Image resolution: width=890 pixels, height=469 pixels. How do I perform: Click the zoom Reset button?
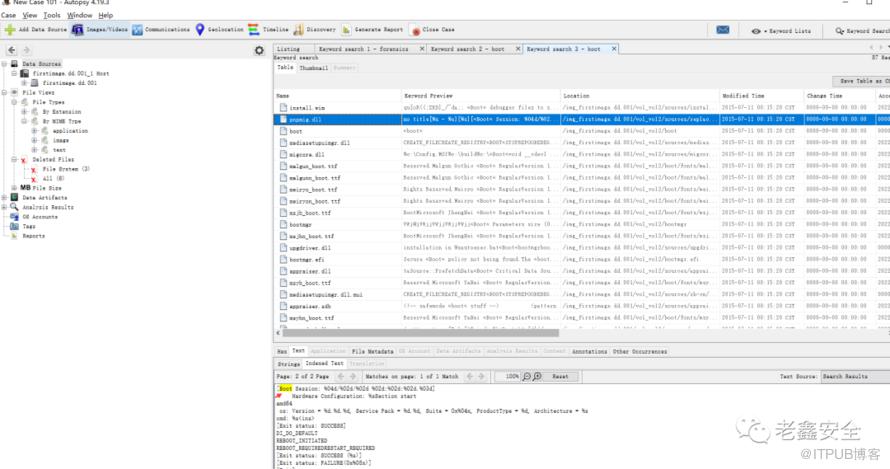click(x=559, y=376)
